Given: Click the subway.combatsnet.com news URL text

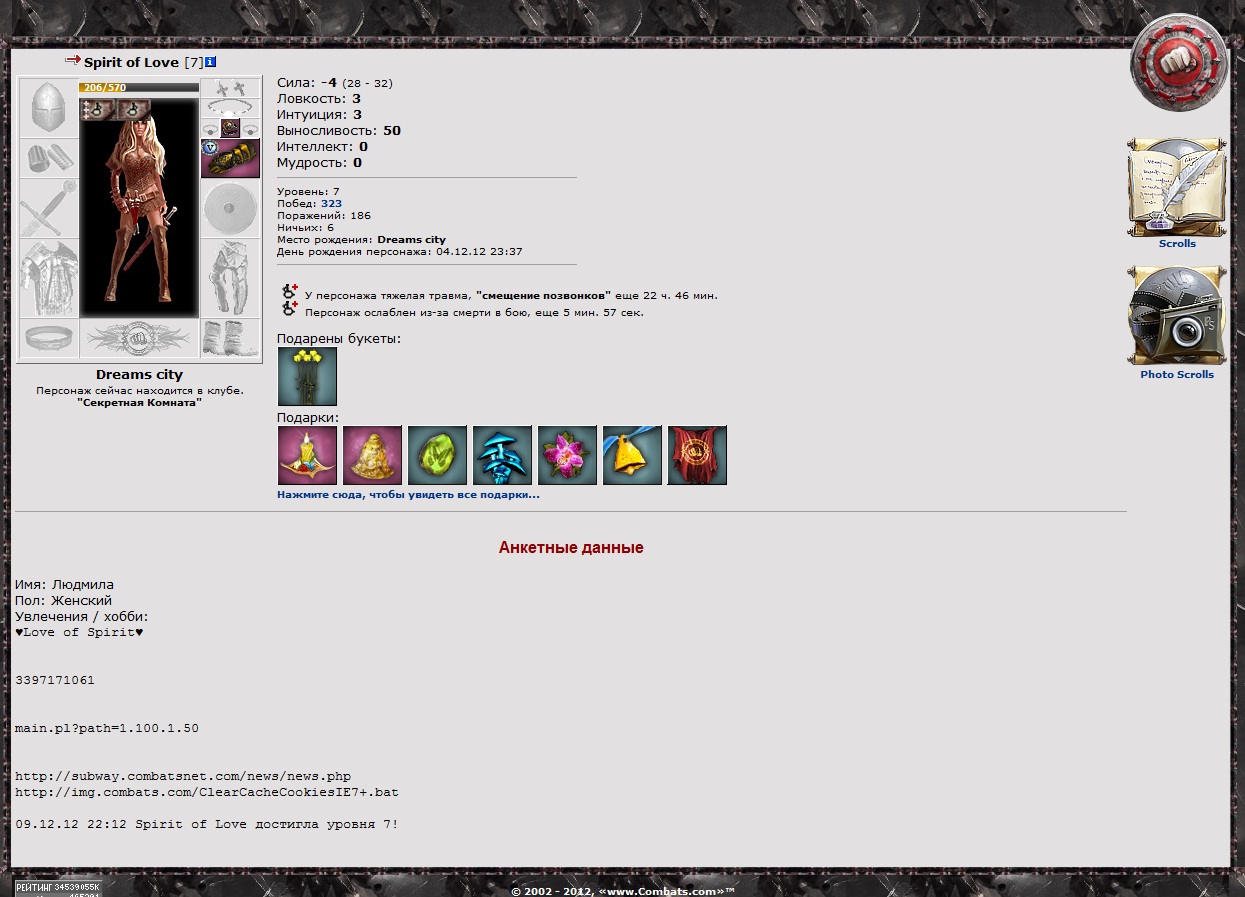Looking at the screenshot, I should point(183,776).
